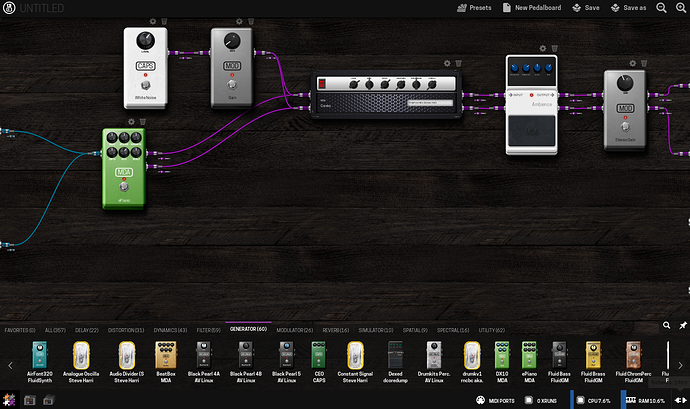Image resolution: width=690 pixels, height=409 pixels.
Task: Switch to All (357) category tab
Action: click(55, 330)
